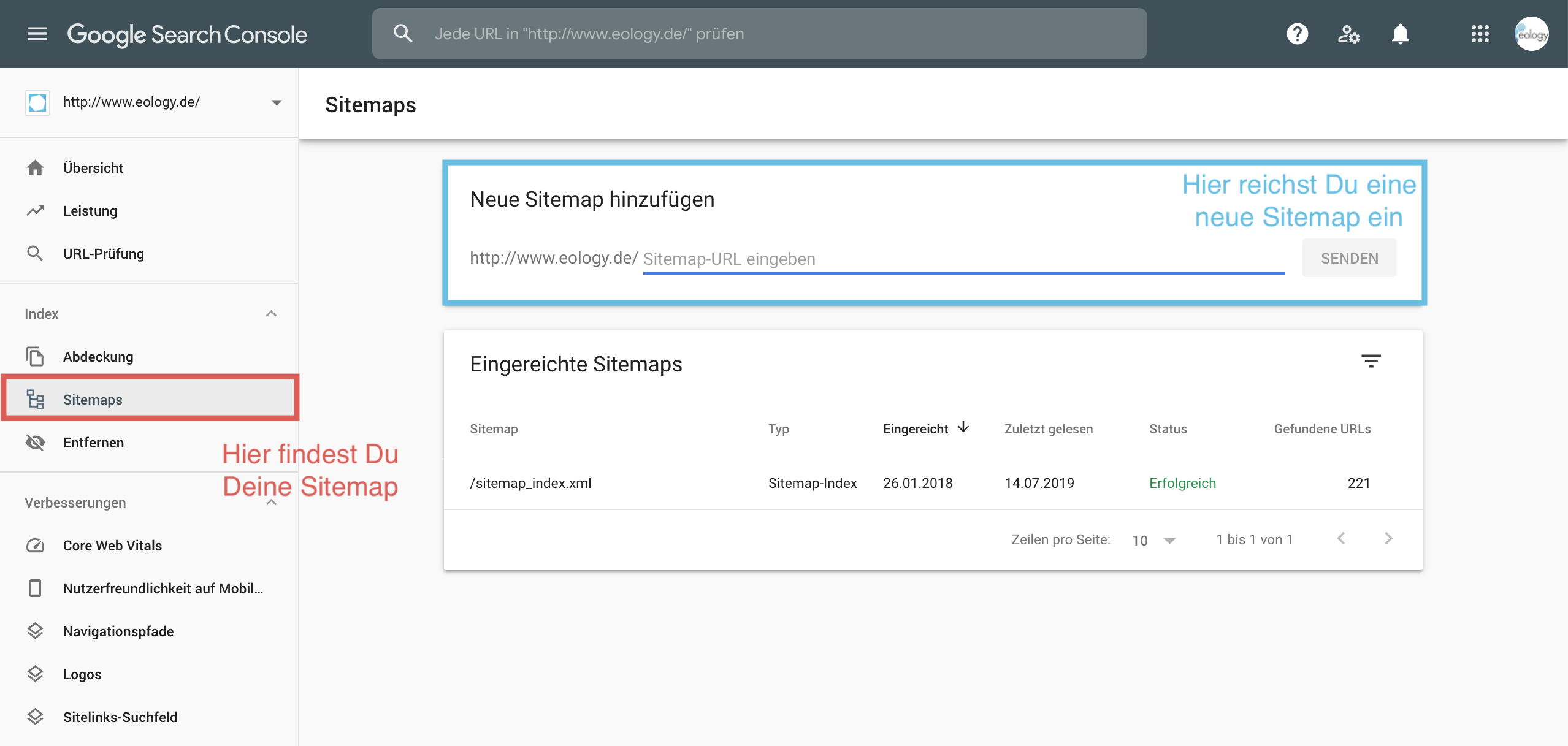The height and width of the screenshot is (746, 1568).
Task: Click the Navigationspfade layers icon
Action: click(x=36, y=631)
